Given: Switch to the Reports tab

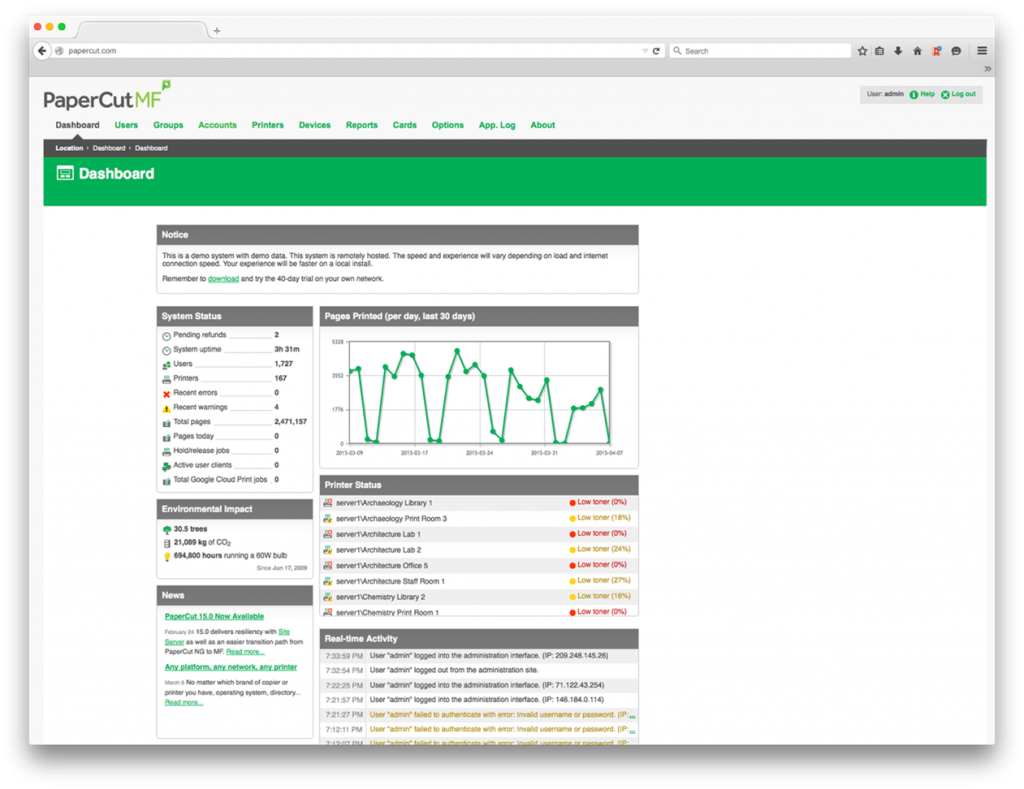Looking at the screenshot, I should click(361, 125).
